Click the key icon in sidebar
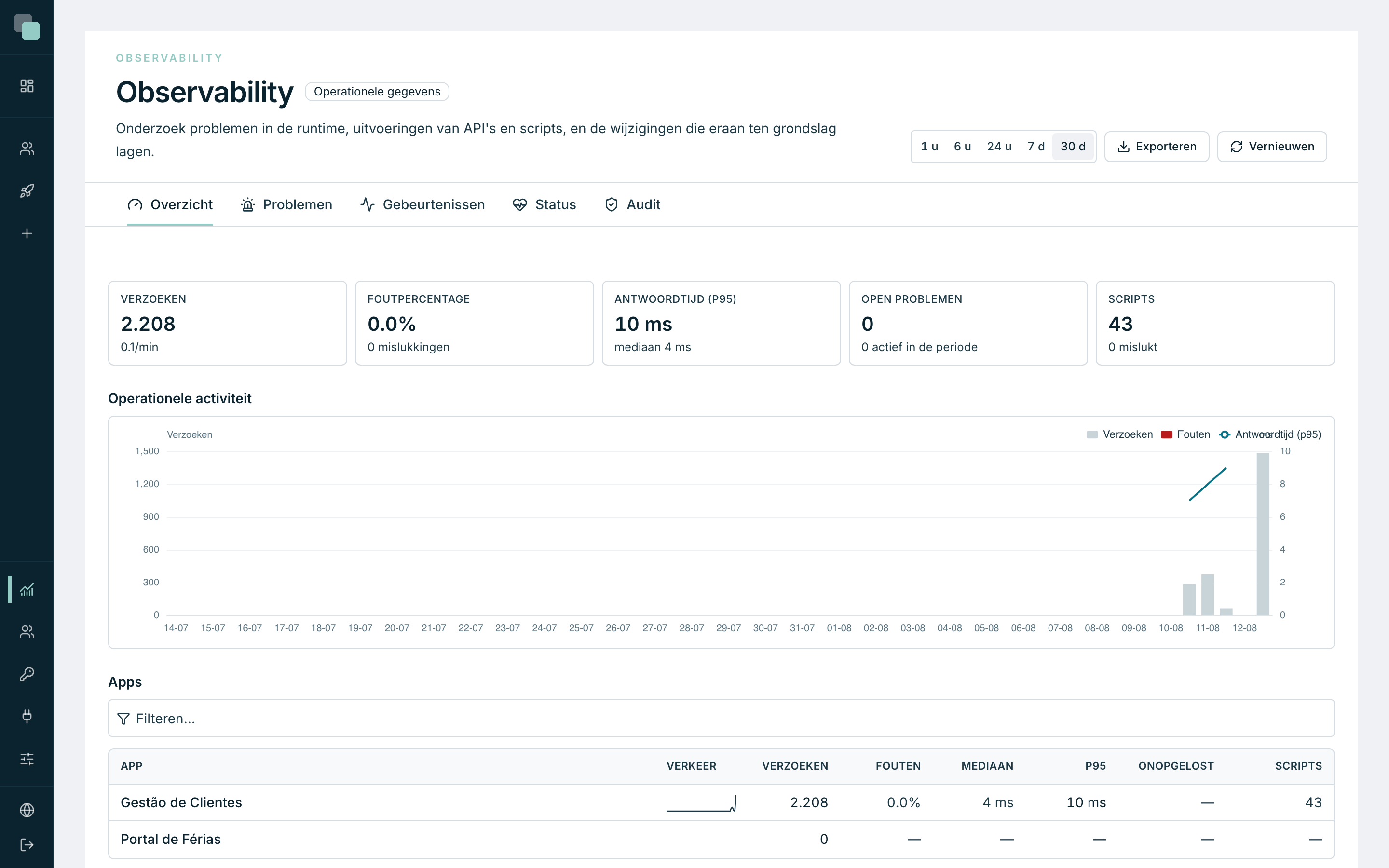1389x868 pixels. point(27,674)
